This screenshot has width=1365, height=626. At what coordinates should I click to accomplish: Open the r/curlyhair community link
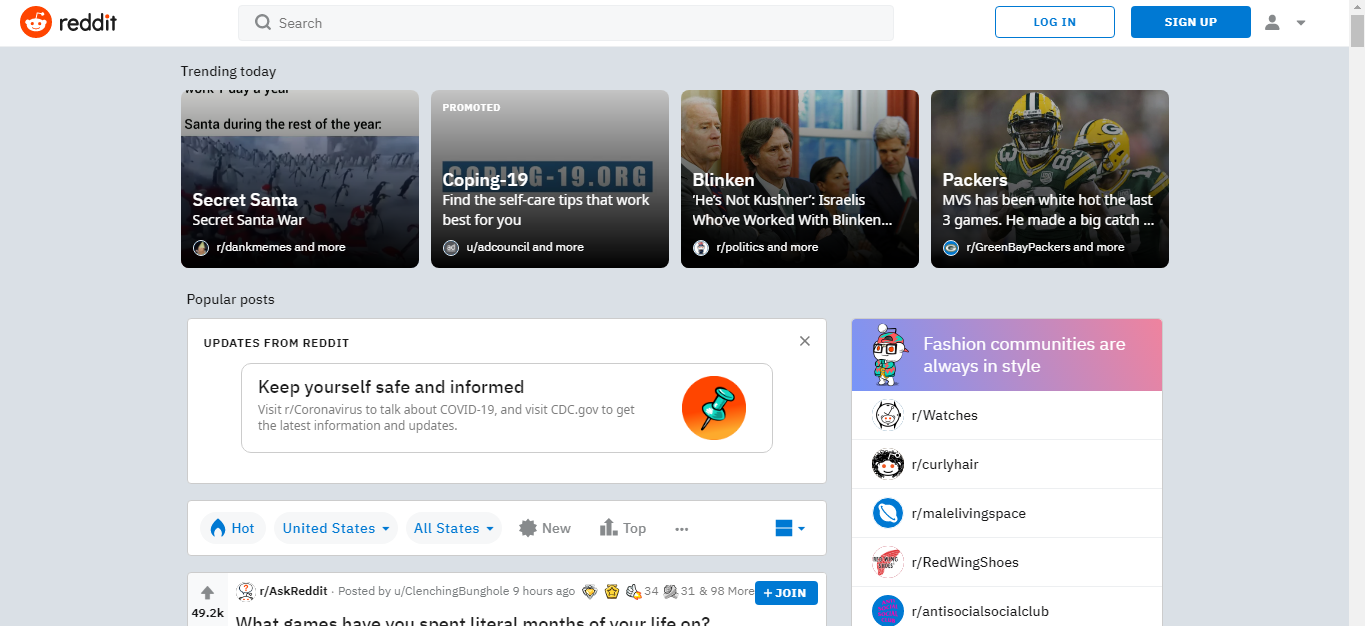click(x=947, y=464)
